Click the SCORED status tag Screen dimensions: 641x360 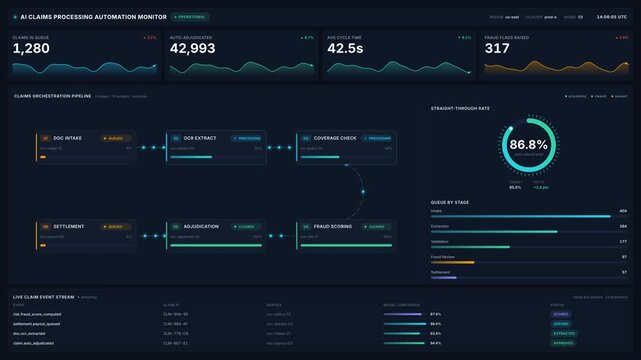[561, 314]
